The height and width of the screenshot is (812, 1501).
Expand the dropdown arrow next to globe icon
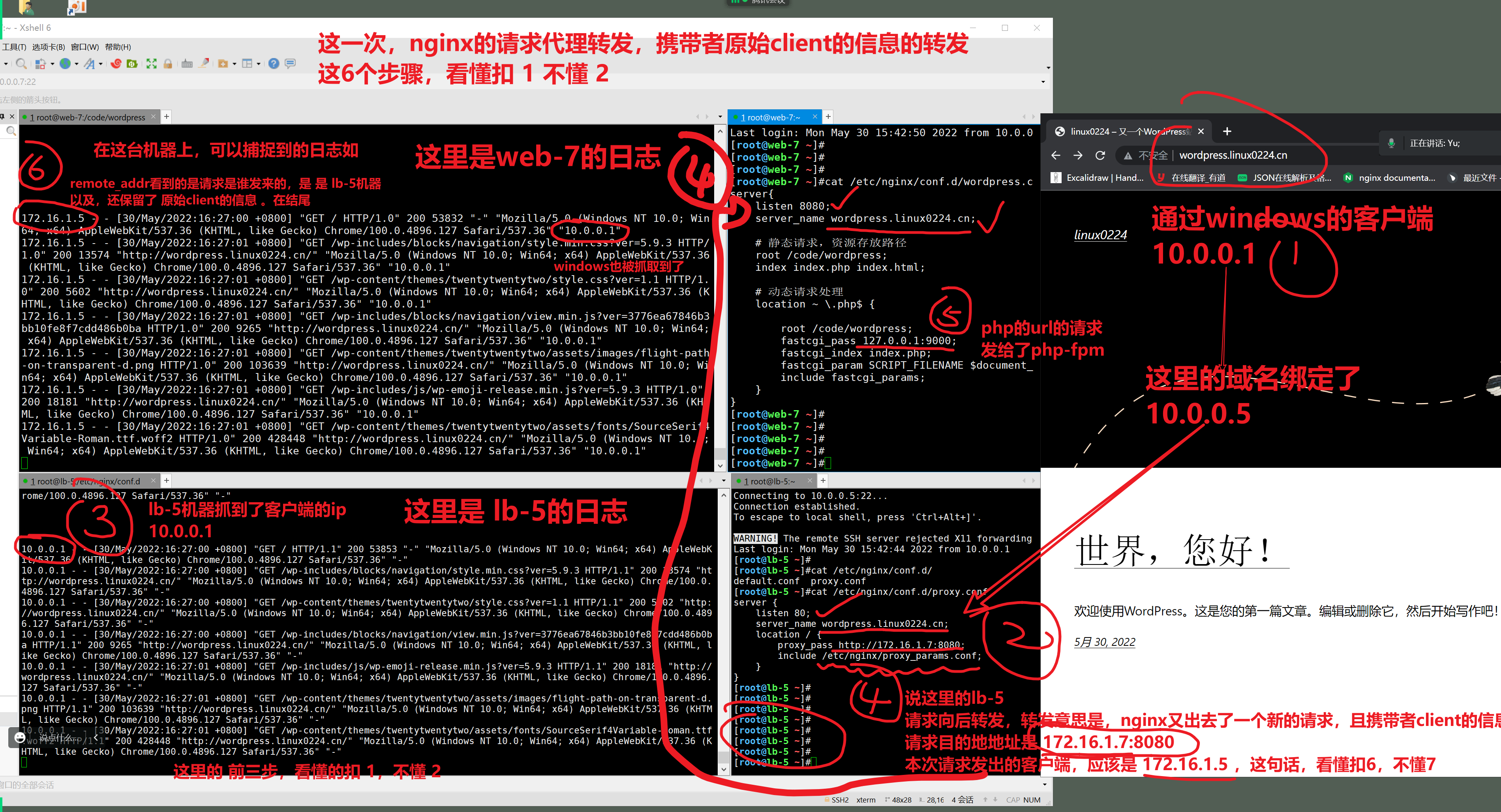[76, 64]
